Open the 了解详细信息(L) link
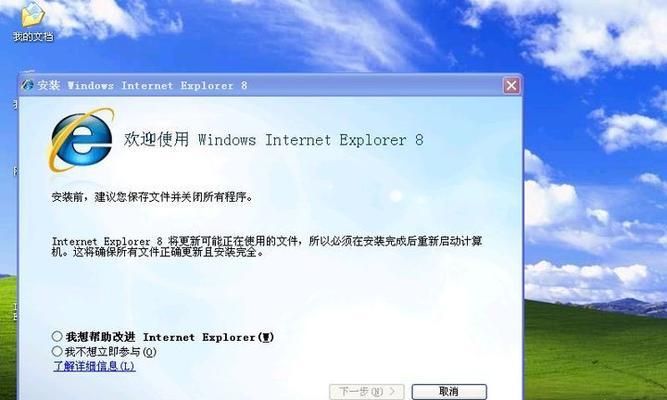Image resolution: width=667 pixels, height=400 pixels. pyautogui.click(x=94, y=366)
